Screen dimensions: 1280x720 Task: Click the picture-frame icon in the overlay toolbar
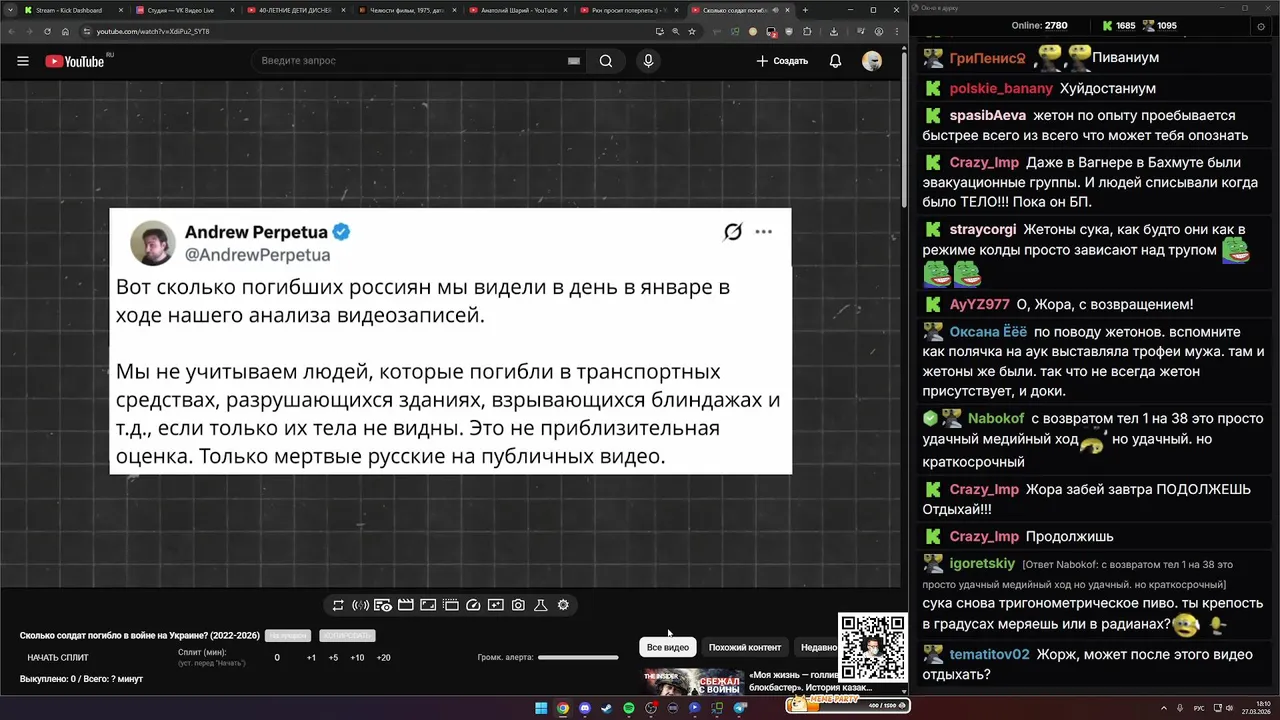428,605
